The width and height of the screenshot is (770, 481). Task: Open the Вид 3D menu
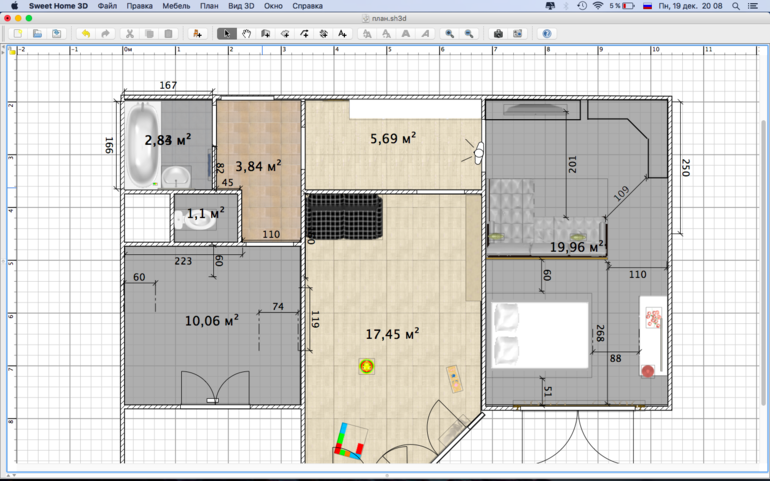240,6
